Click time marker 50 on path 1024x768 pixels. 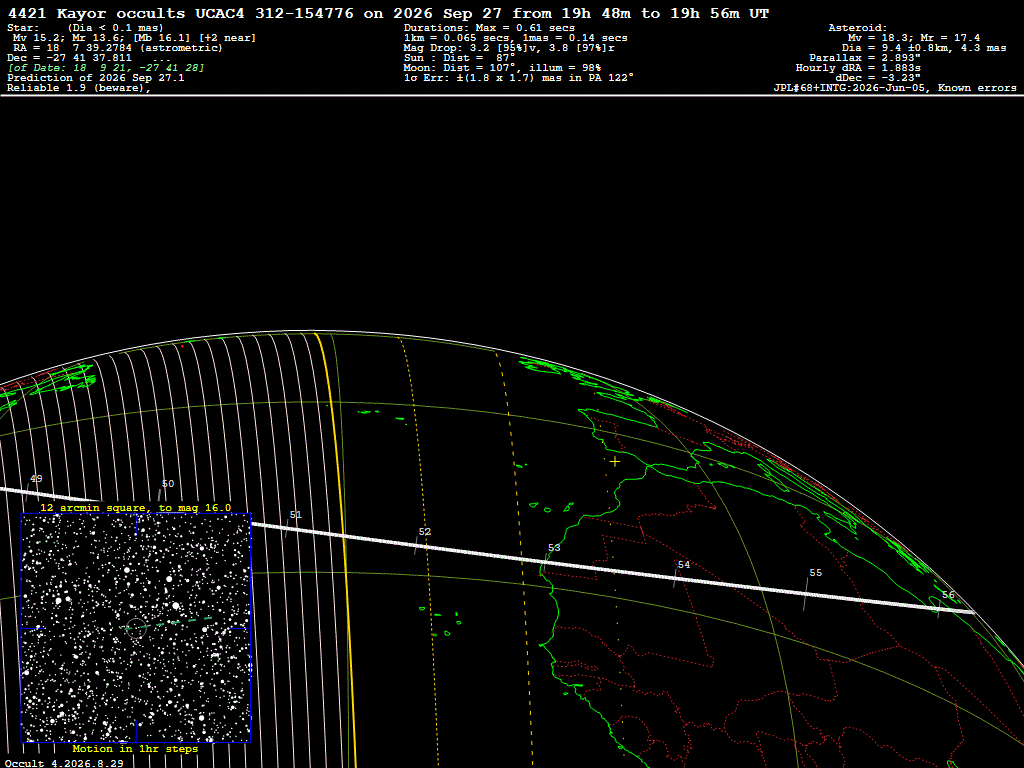168,484
